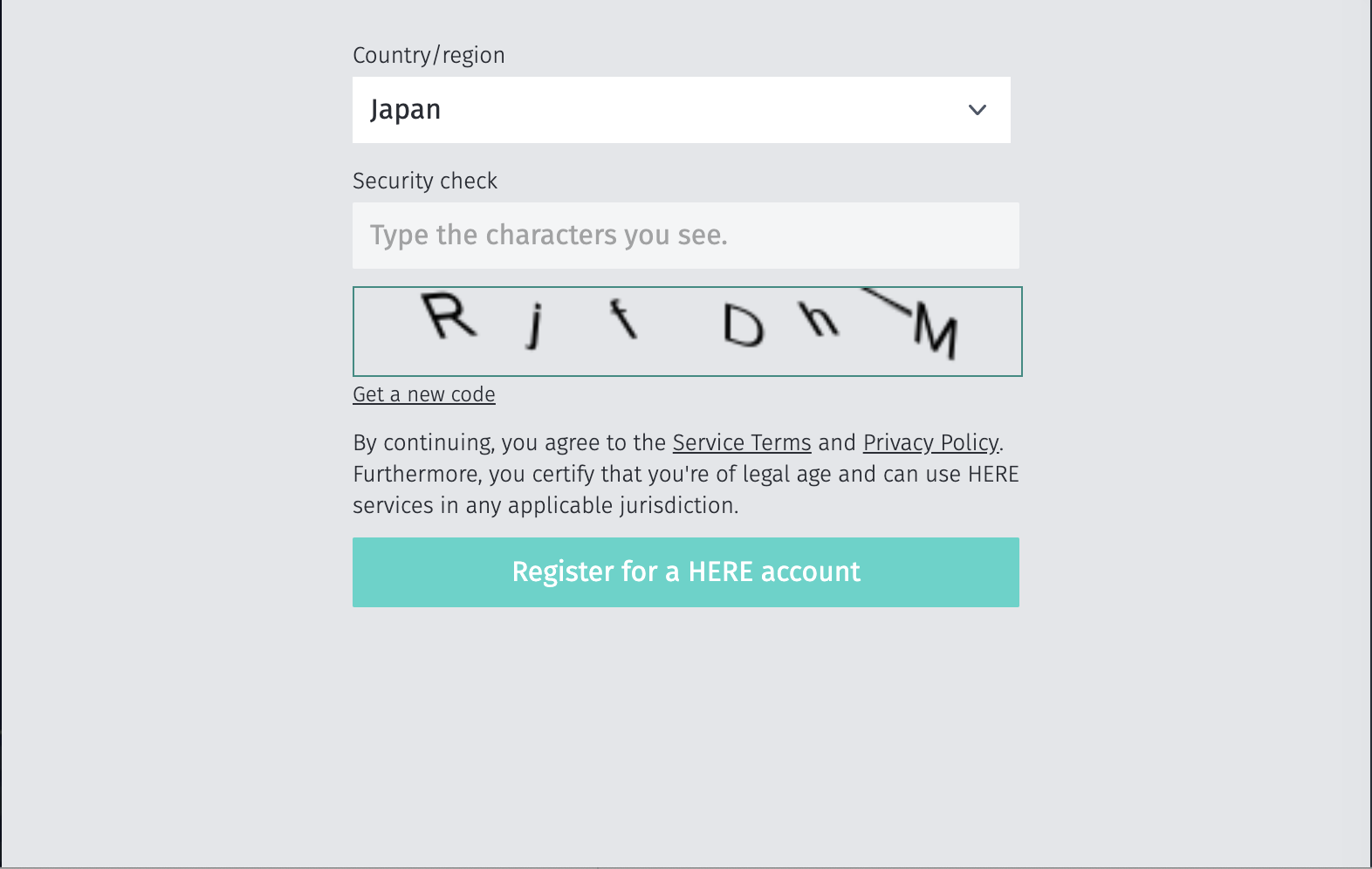Open the Service Terms link
The height and width of the screenshot is (869, 1372).
[742, 442]
